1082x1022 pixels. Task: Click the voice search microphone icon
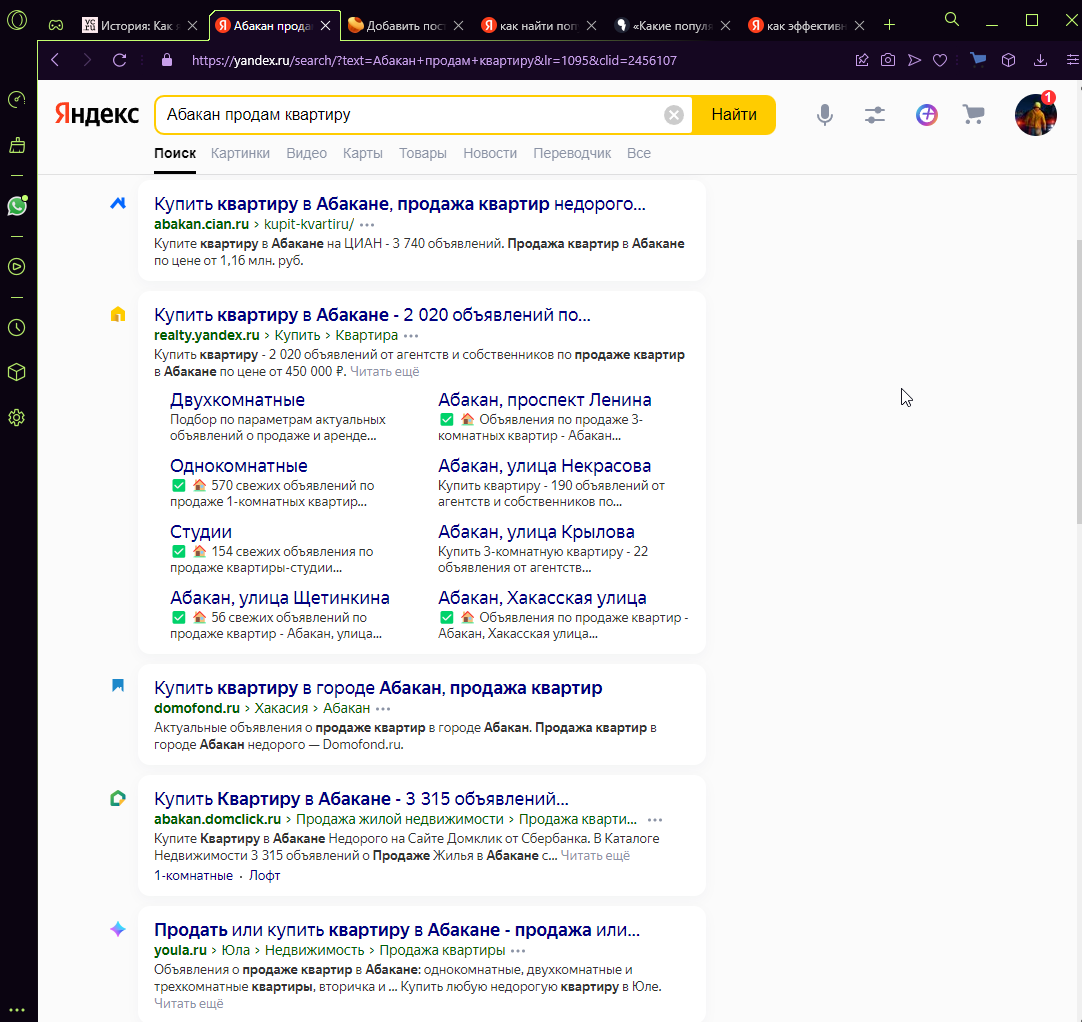[825, 115]
